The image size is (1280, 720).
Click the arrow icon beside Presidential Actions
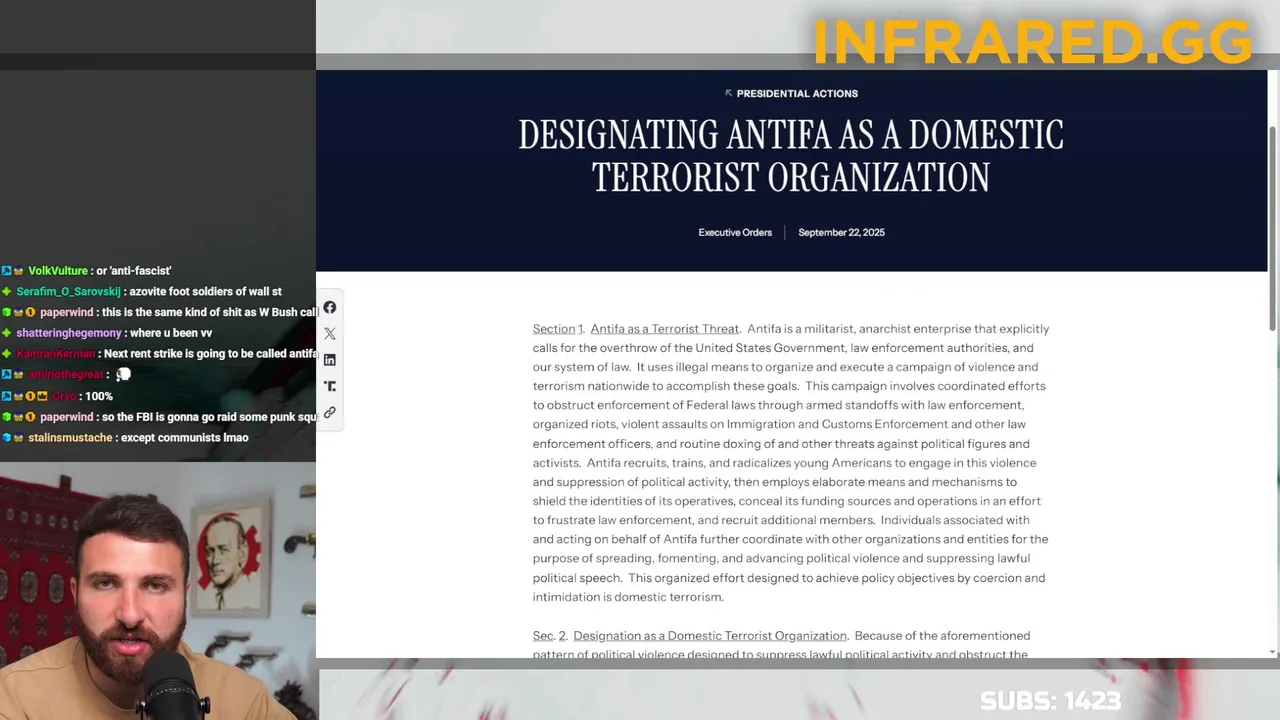pyautogui.click(x=728, y=93)
